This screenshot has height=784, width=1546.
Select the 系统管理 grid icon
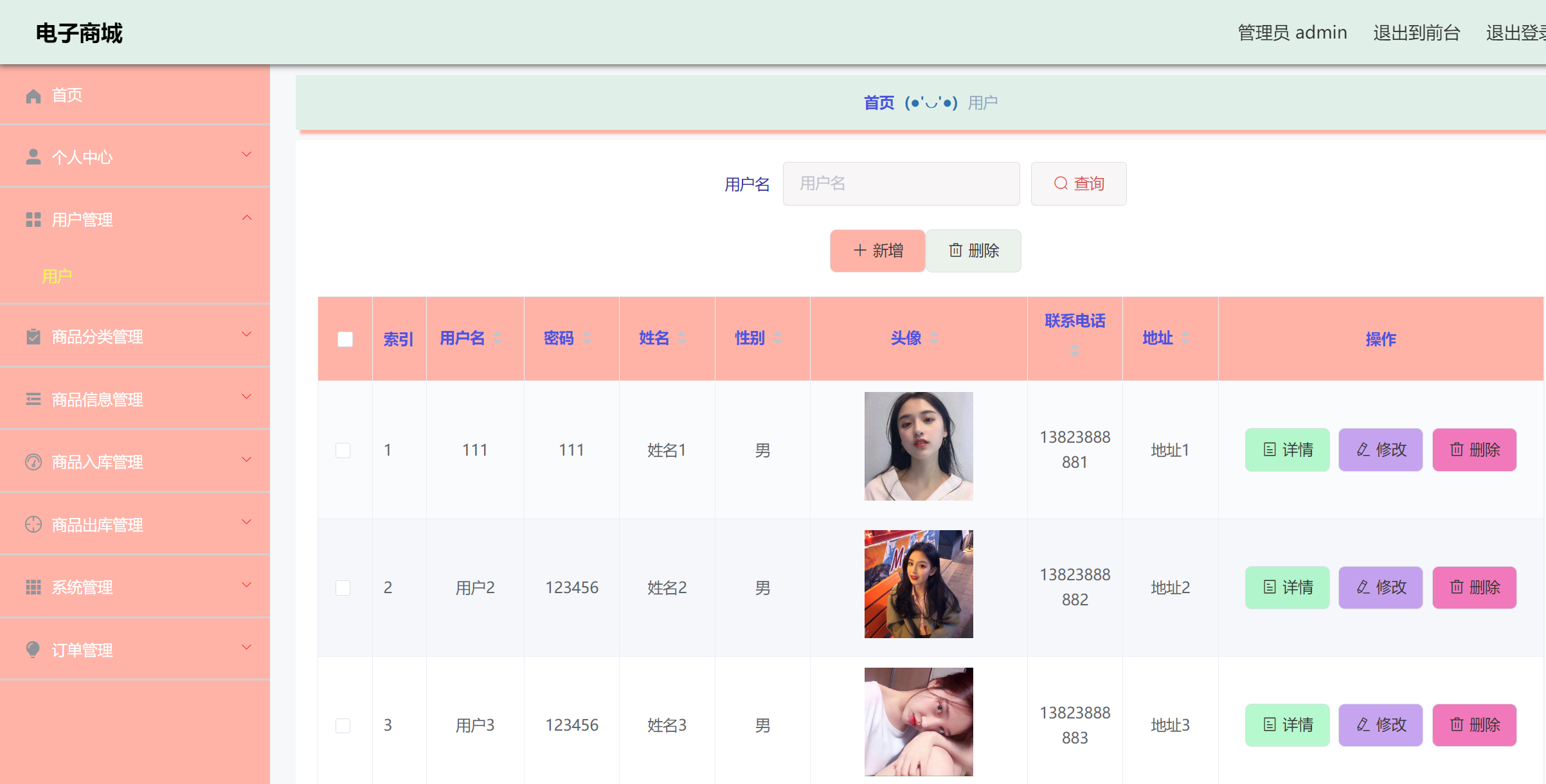click(x=33, y=586)
